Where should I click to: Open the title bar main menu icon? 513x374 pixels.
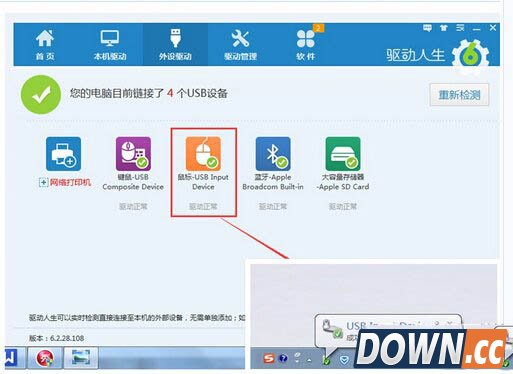coord(460,28)
